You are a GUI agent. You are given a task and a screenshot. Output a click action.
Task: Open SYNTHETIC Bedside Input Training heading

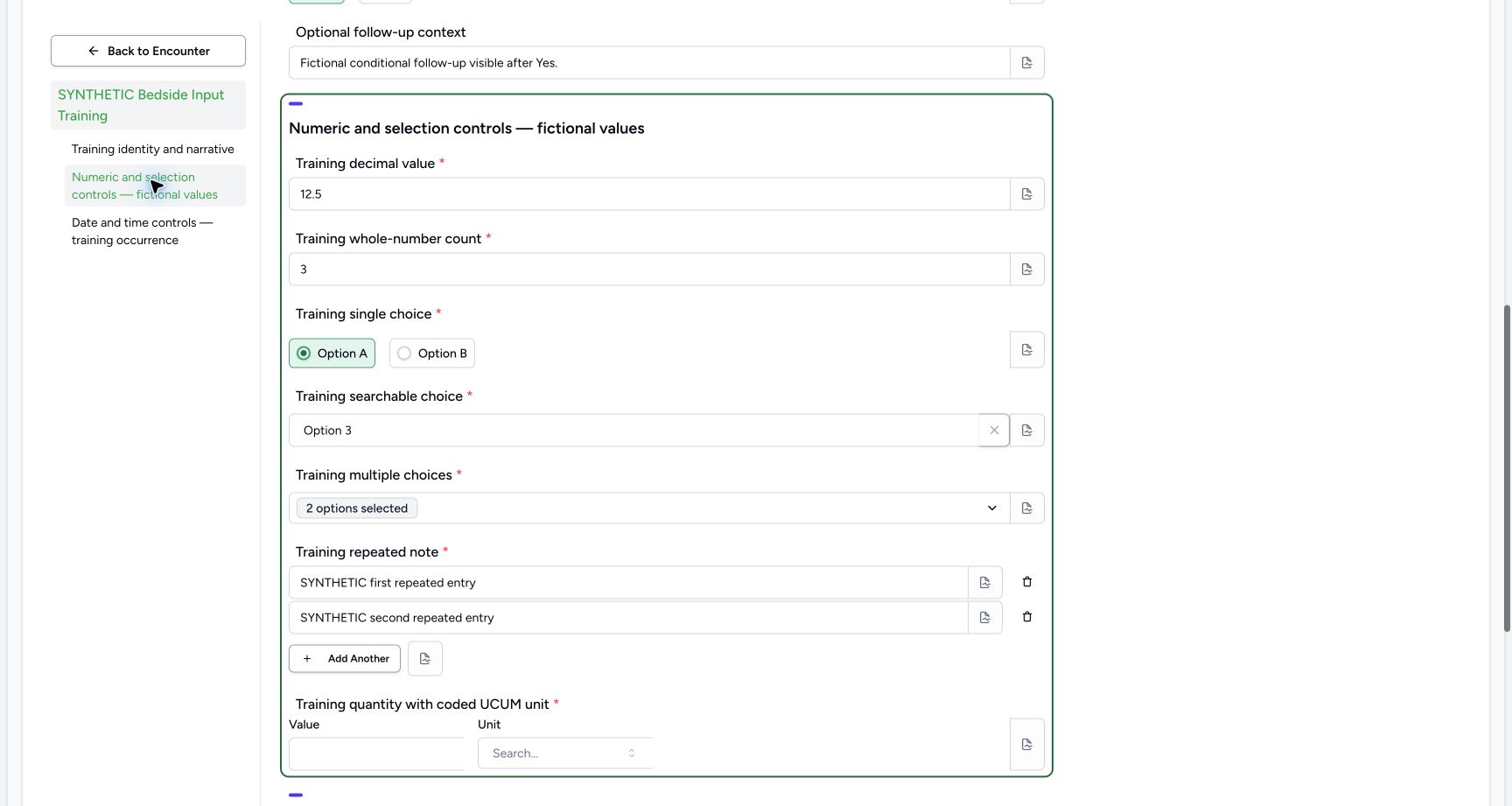(x=148, y=105)
